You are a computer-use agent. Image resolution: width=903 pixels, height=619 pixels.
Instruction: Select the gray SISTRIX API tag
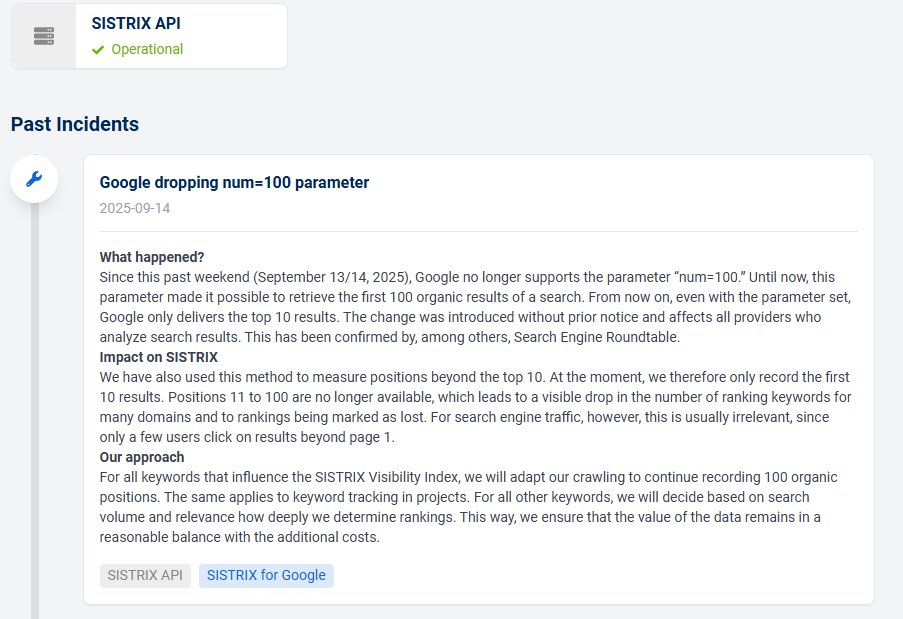tap(145, 575)
